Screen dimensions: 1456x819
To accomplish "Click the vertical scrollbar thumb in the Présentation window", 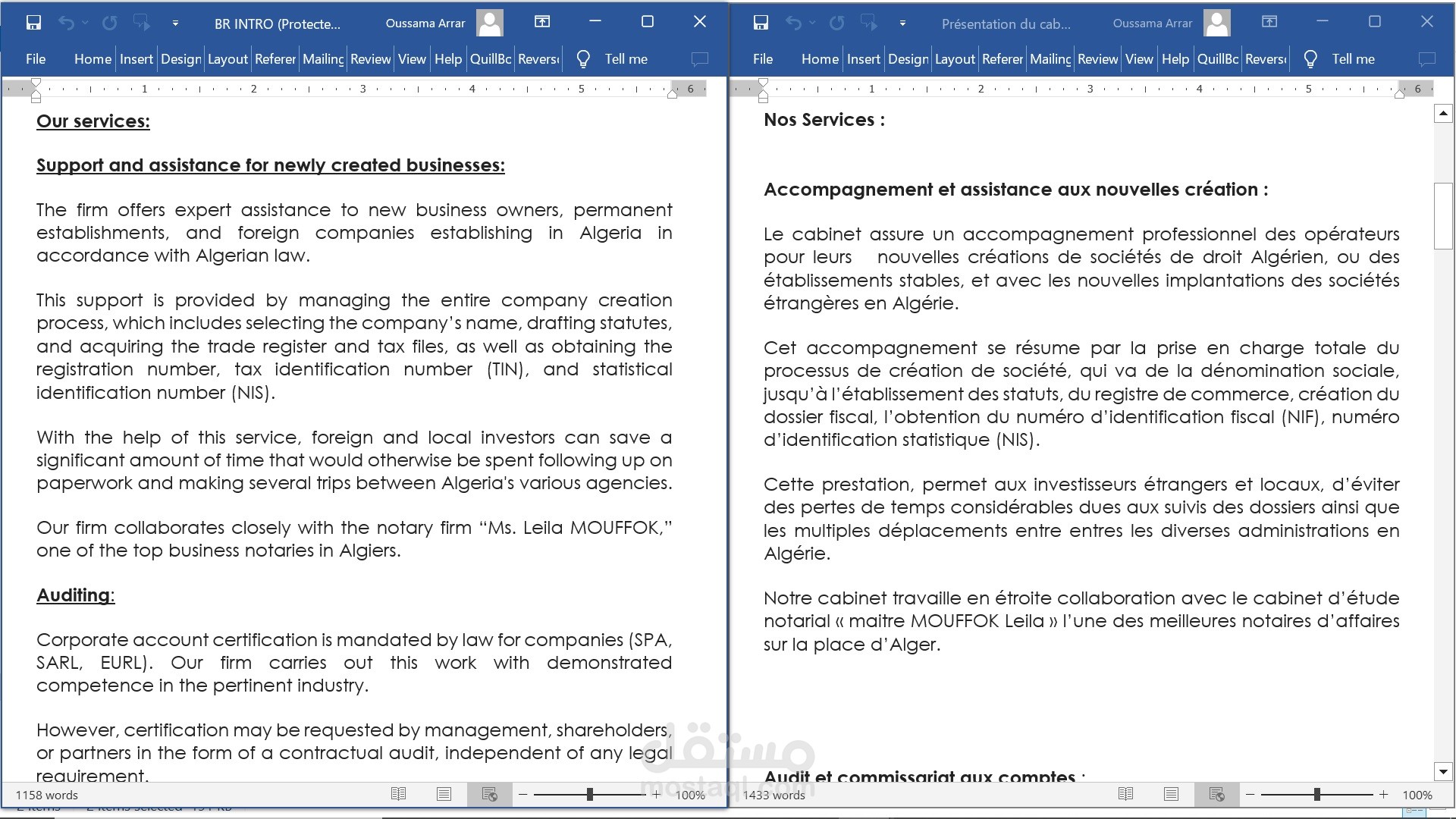I will (x=1443, y=216).
